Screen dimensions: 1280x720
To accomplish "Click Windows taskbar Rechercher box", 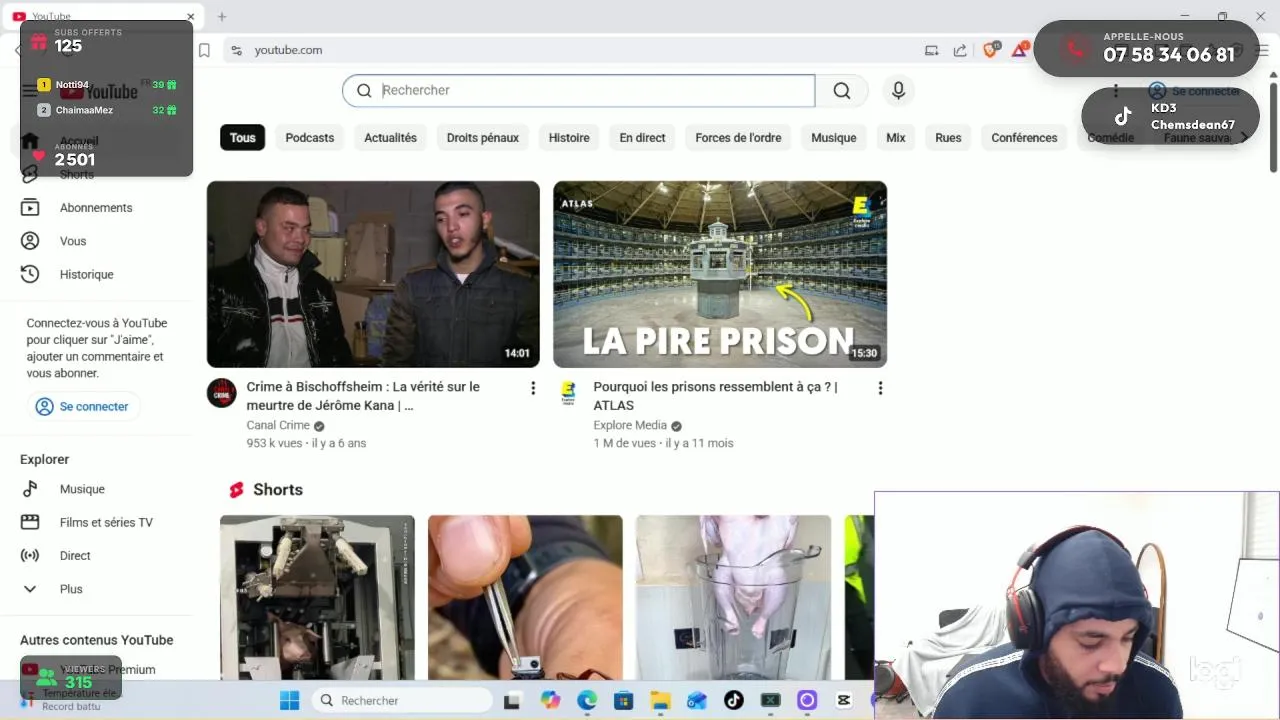I will [400, 700].
